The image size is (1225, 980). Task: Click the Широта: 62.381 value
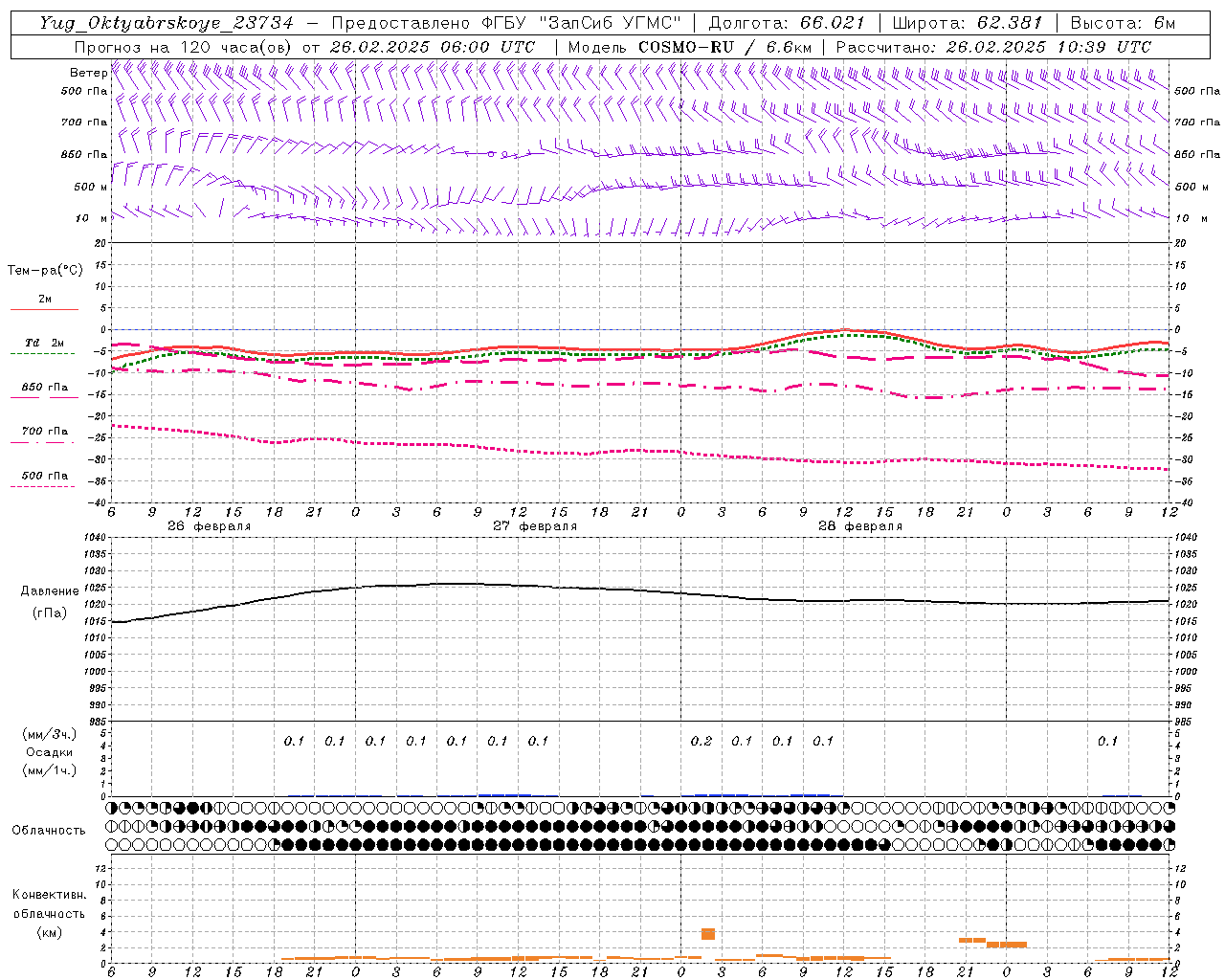[968, 23]
